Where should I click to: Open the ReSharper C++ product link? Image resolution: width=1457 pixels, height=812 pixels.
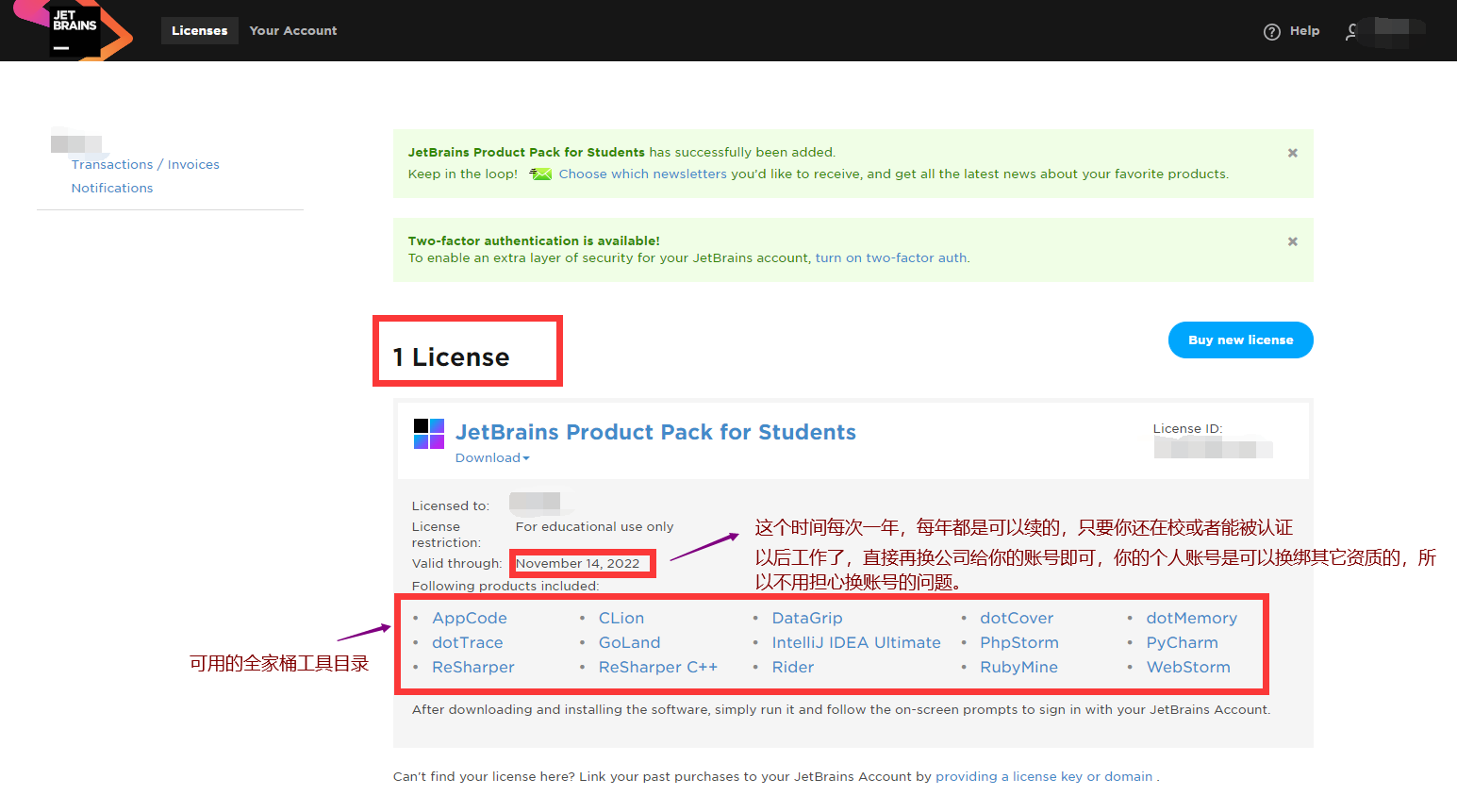(658, 667)
